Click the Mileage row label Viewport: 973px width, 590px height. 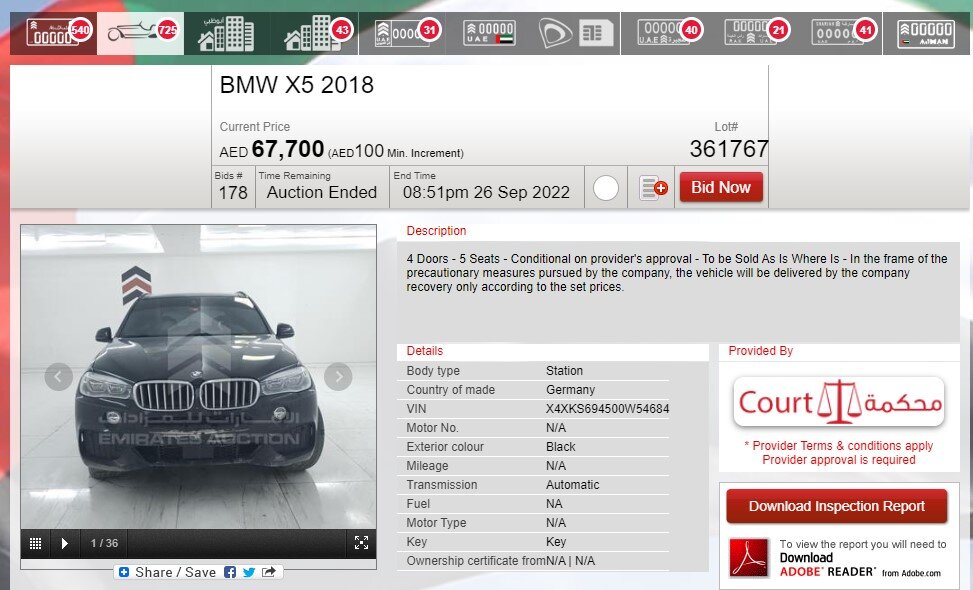pos(427,466)
